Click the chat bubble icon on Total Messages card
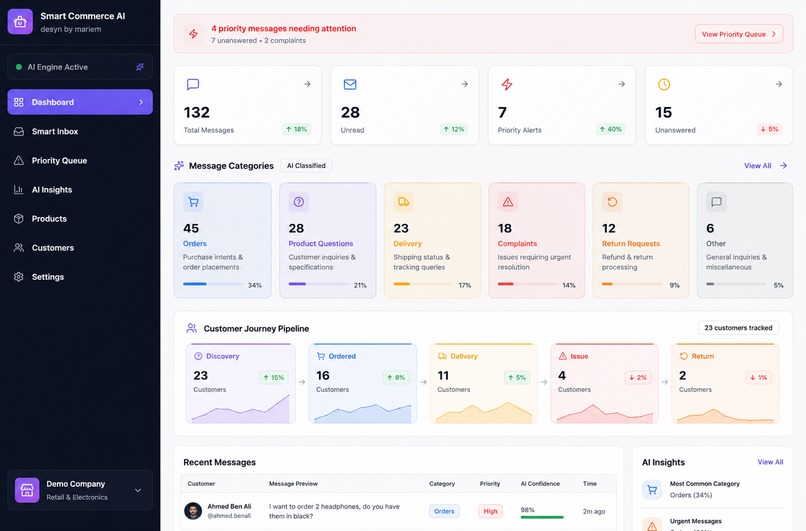Screen dimensions: 806x531 (x=193, y=84)
